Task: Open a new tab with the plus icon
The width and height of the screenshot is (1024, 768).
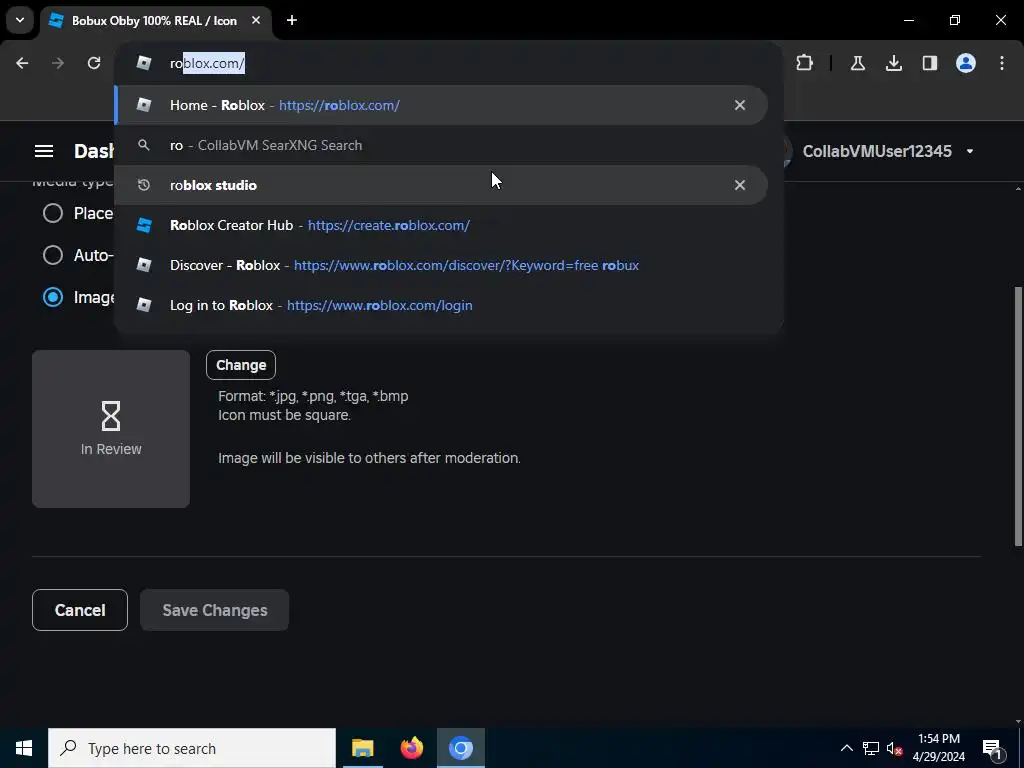Action: coord(292,20)
